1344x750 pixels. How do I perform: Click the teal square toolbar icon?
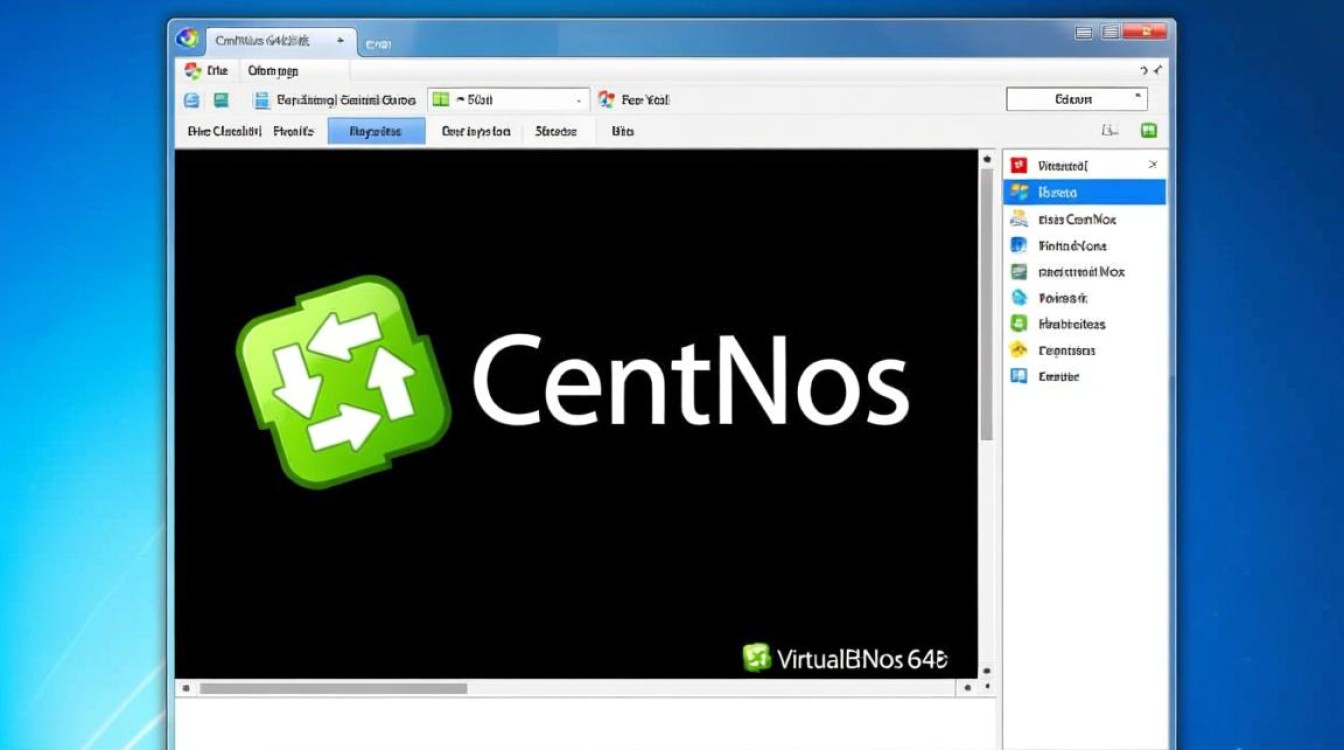pos(221,100)
